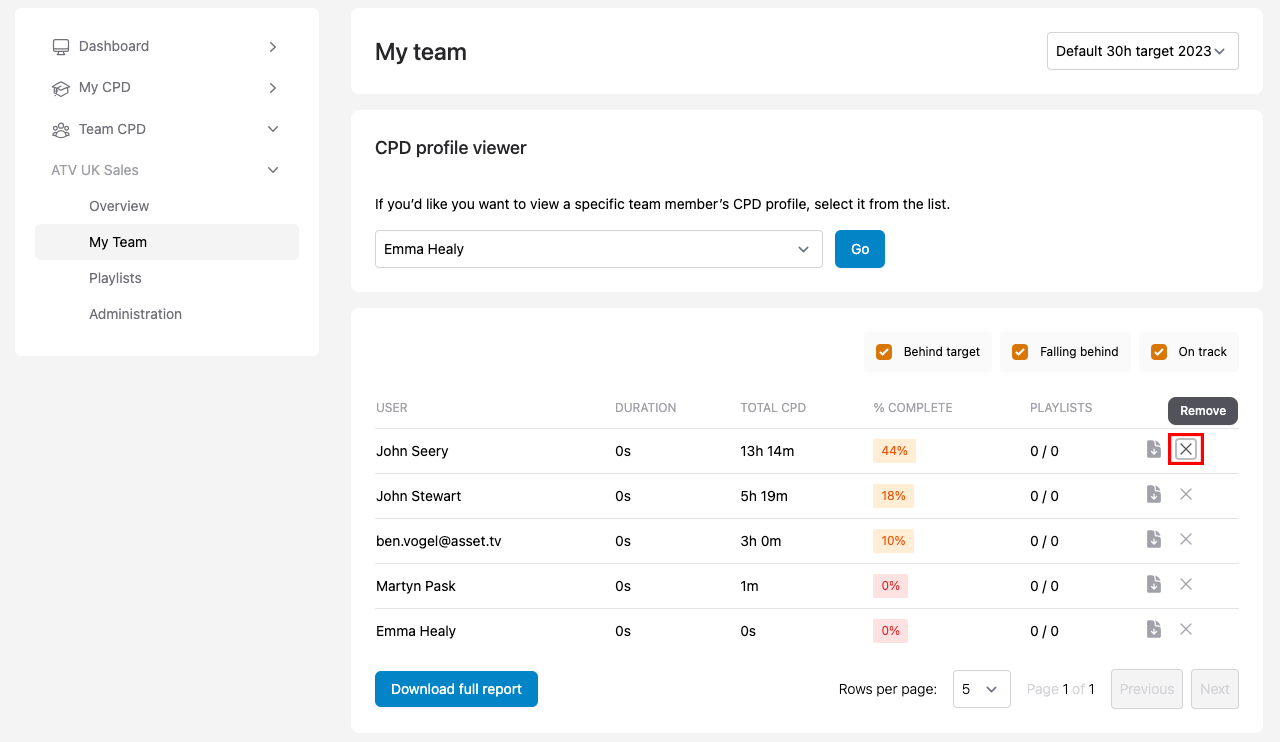Open the Administration page

click(x=135, y=314)
